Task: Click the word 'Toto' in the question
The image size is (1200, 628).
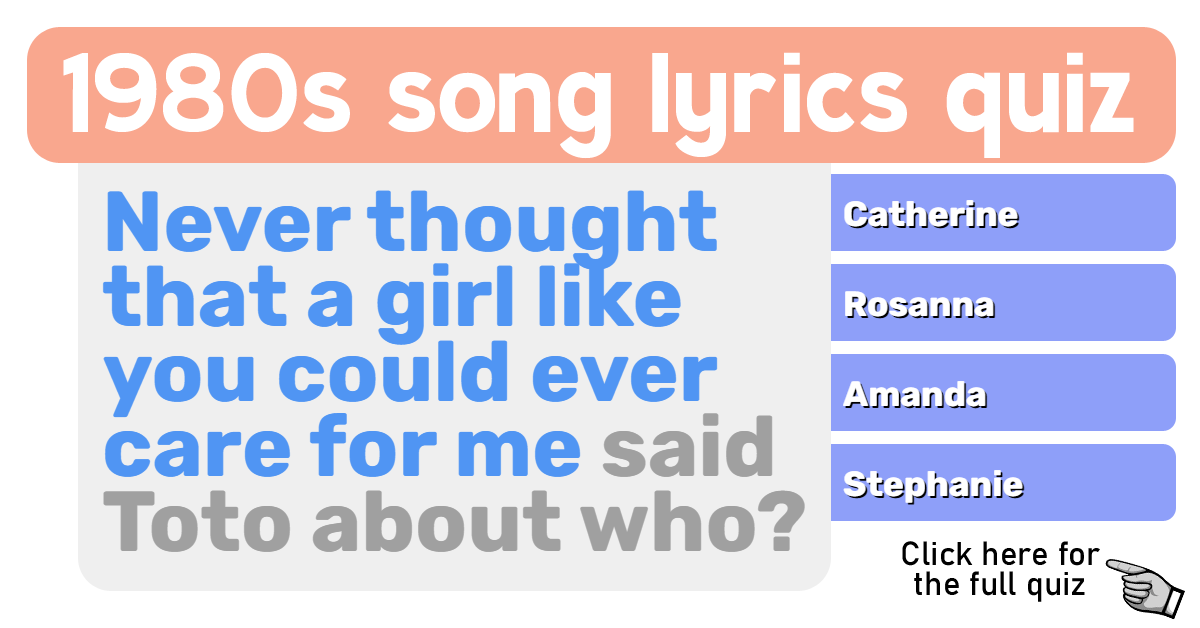Action: click(x=199, y=523)
